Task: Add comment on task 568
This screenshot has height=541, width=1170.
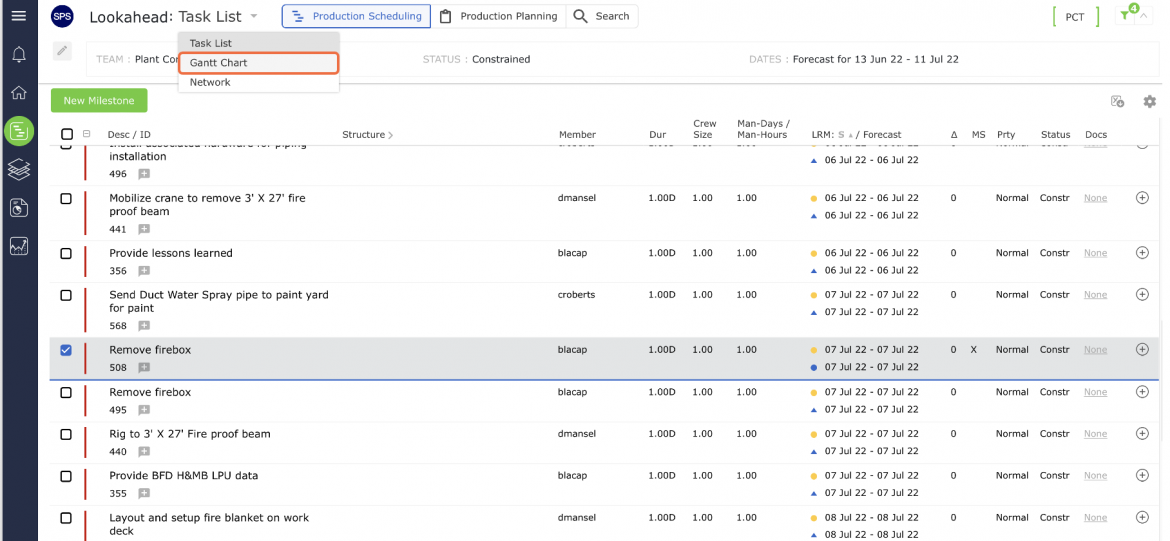Action: (x=143, y=326)
